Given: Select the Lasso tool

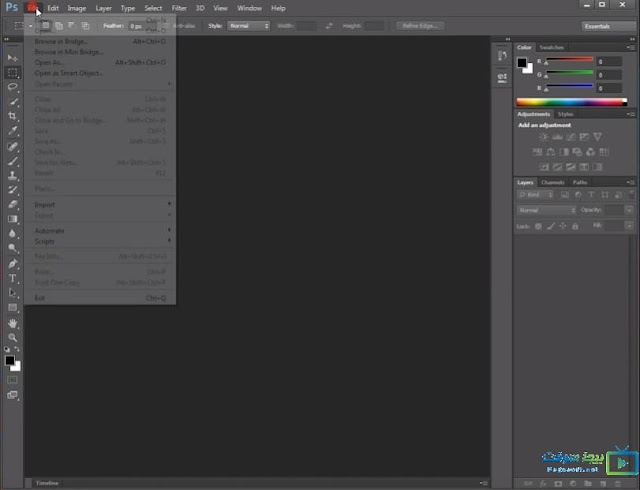Looking at the screenshot, I should [x=13, y=87].
